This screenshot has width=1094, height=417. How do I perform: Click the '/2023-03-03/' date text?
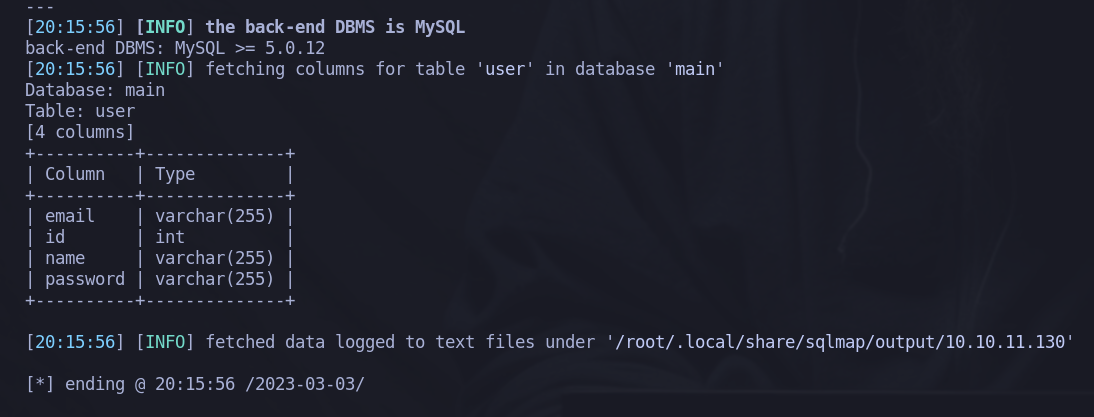click(305, 384)
